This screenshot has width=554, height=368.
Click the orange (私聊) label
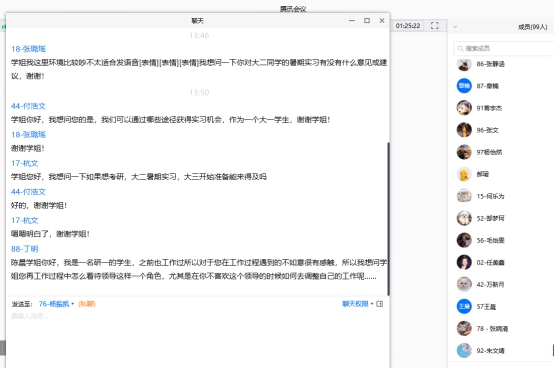(87, 304)
